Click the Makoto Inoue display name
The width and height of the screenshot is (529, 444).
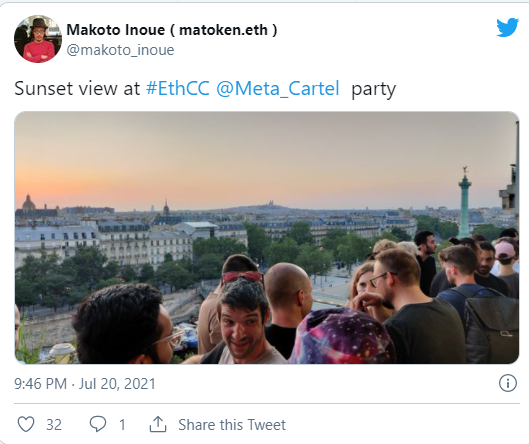[116, 30]
